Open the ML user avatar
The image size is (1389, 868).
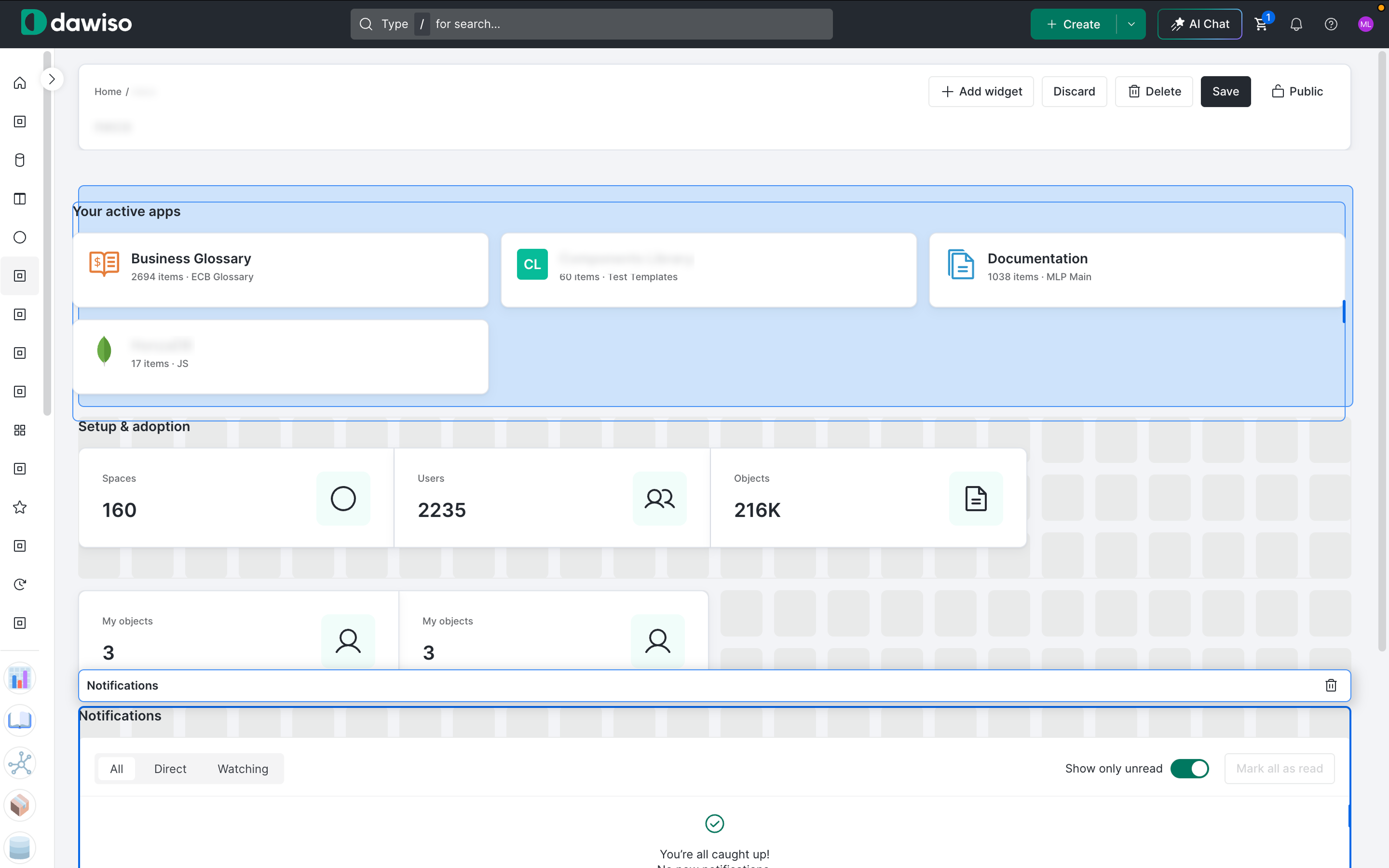[x=1365, y=24]
